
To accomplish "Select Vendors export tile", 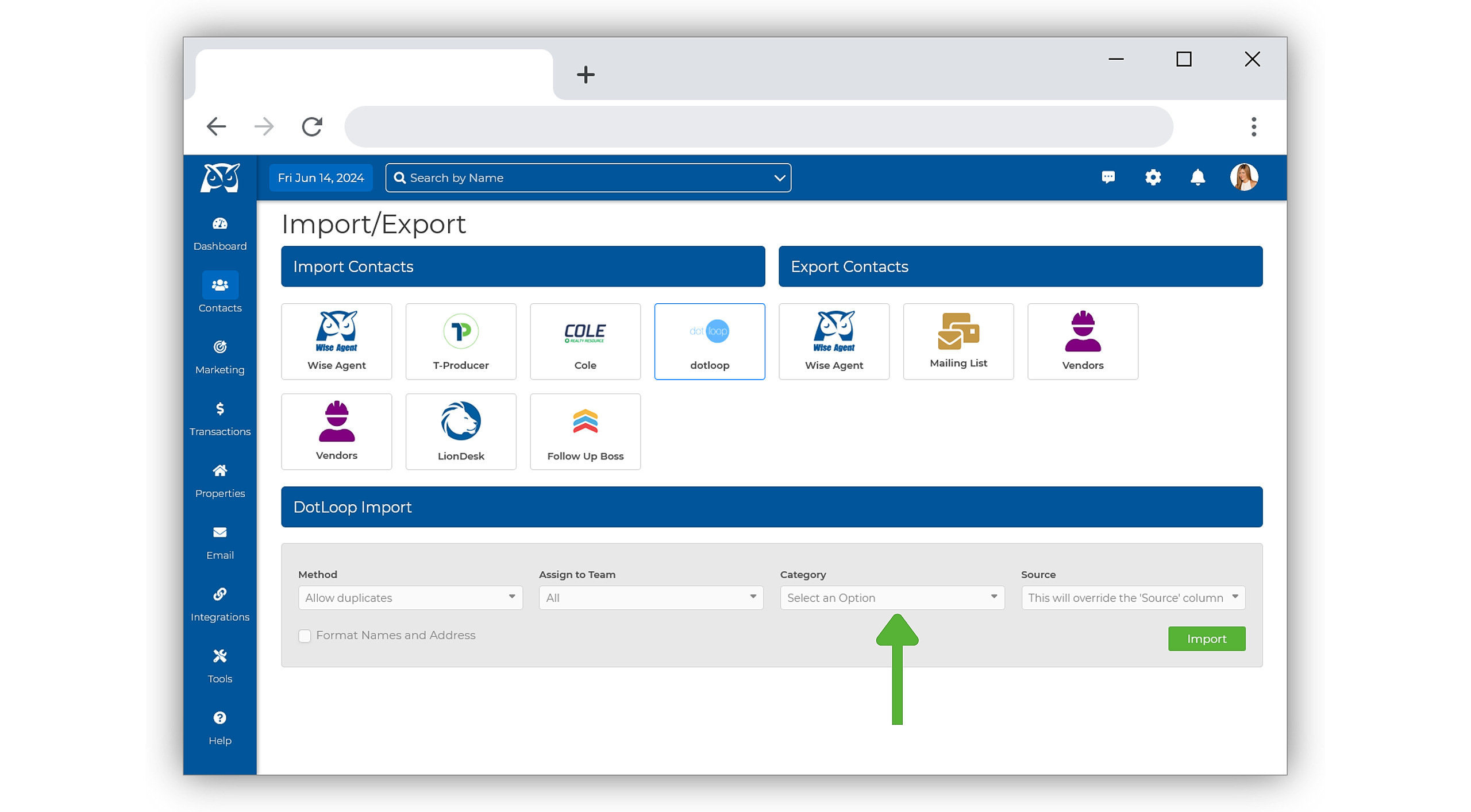I will pyautogui.click(x=1083, y=341).
